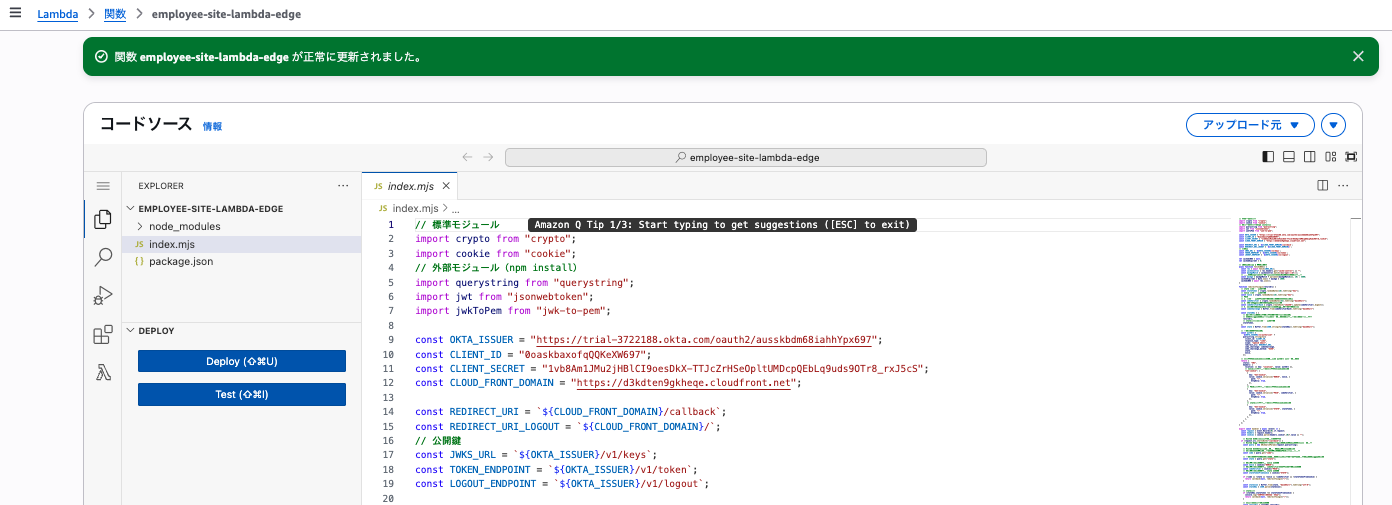
Task: Click the JWKS_URL declaration line
Action: coord(535,455)
